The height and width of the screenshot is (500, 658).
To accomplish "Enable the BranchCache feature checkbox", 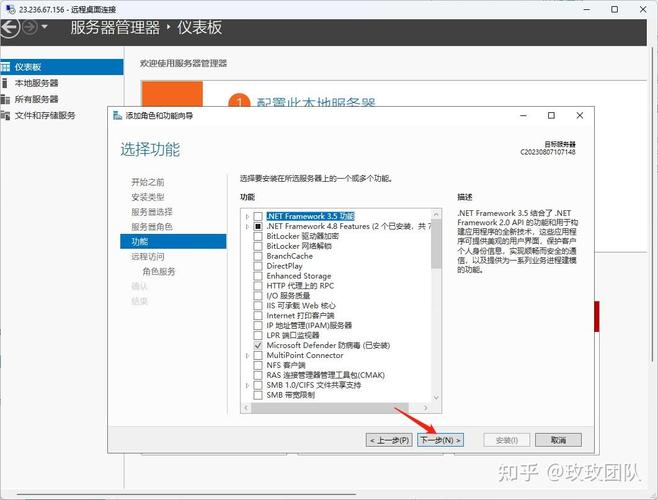I will point(258,256).
